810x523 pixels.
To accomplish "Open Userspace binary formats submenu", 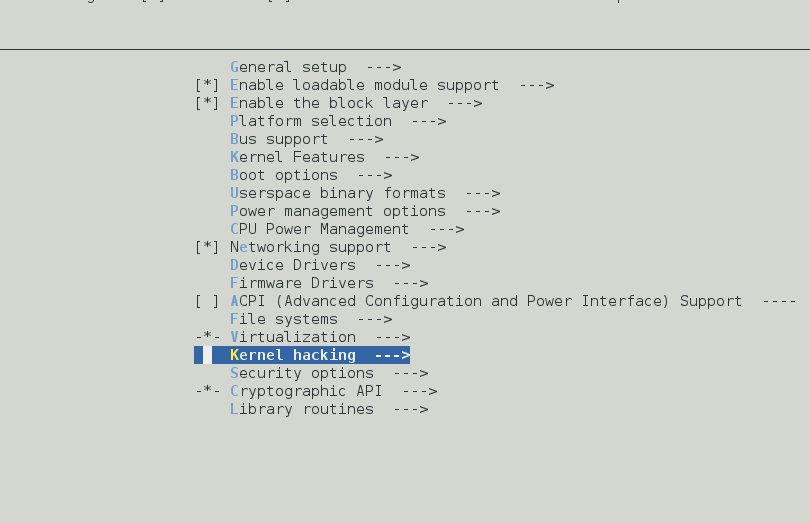I will click(x=365, y=193).
